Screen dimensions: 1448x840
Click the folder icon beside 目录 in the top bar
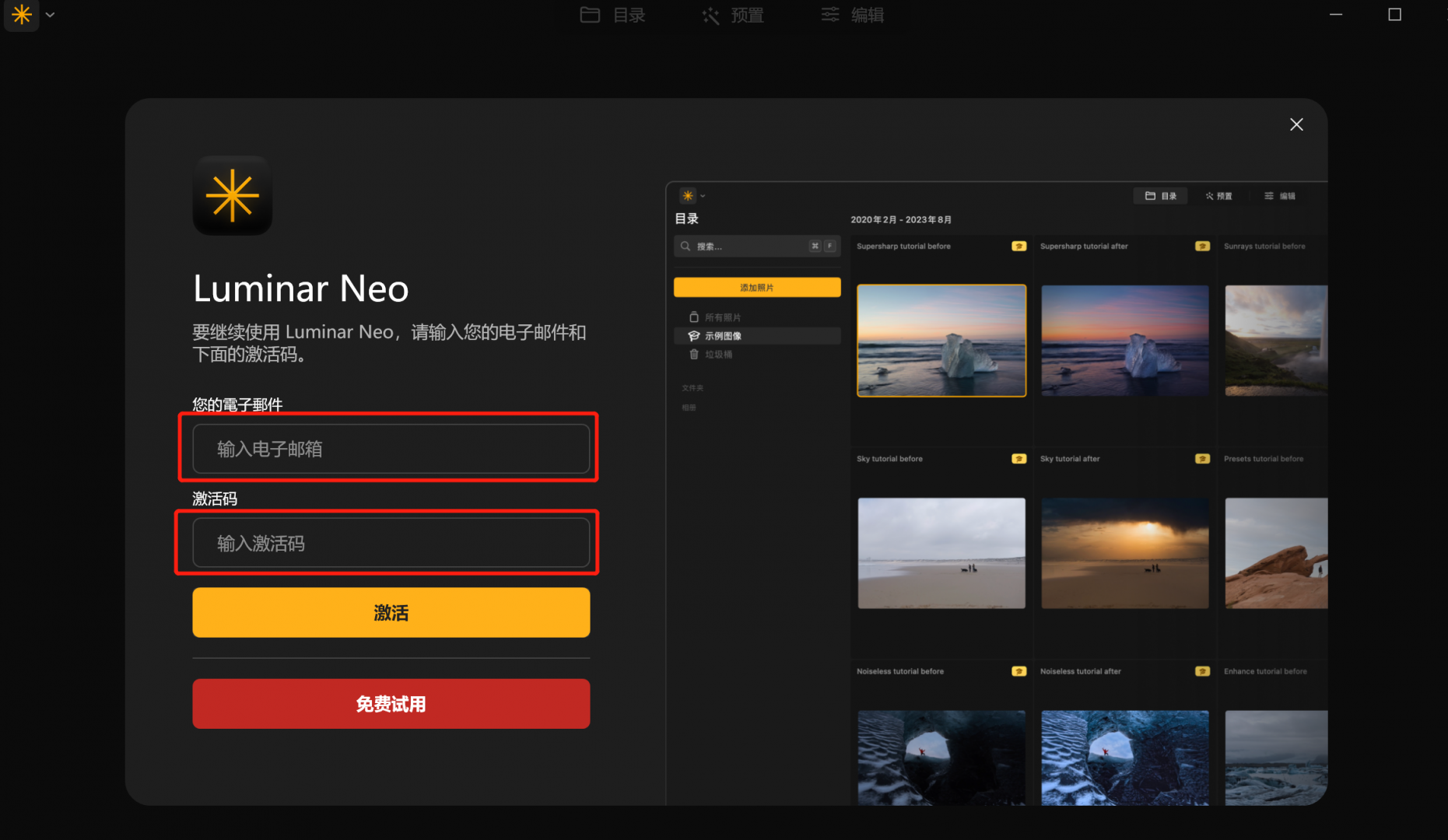(x=591, y=15)
